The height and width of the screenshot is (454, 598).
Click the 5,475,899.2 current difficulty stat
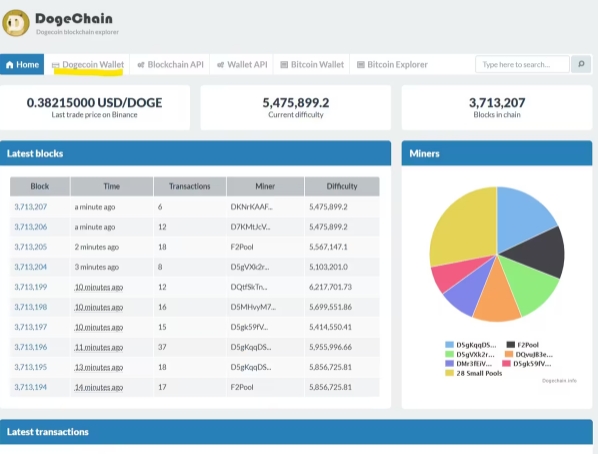tap(296, 103)
